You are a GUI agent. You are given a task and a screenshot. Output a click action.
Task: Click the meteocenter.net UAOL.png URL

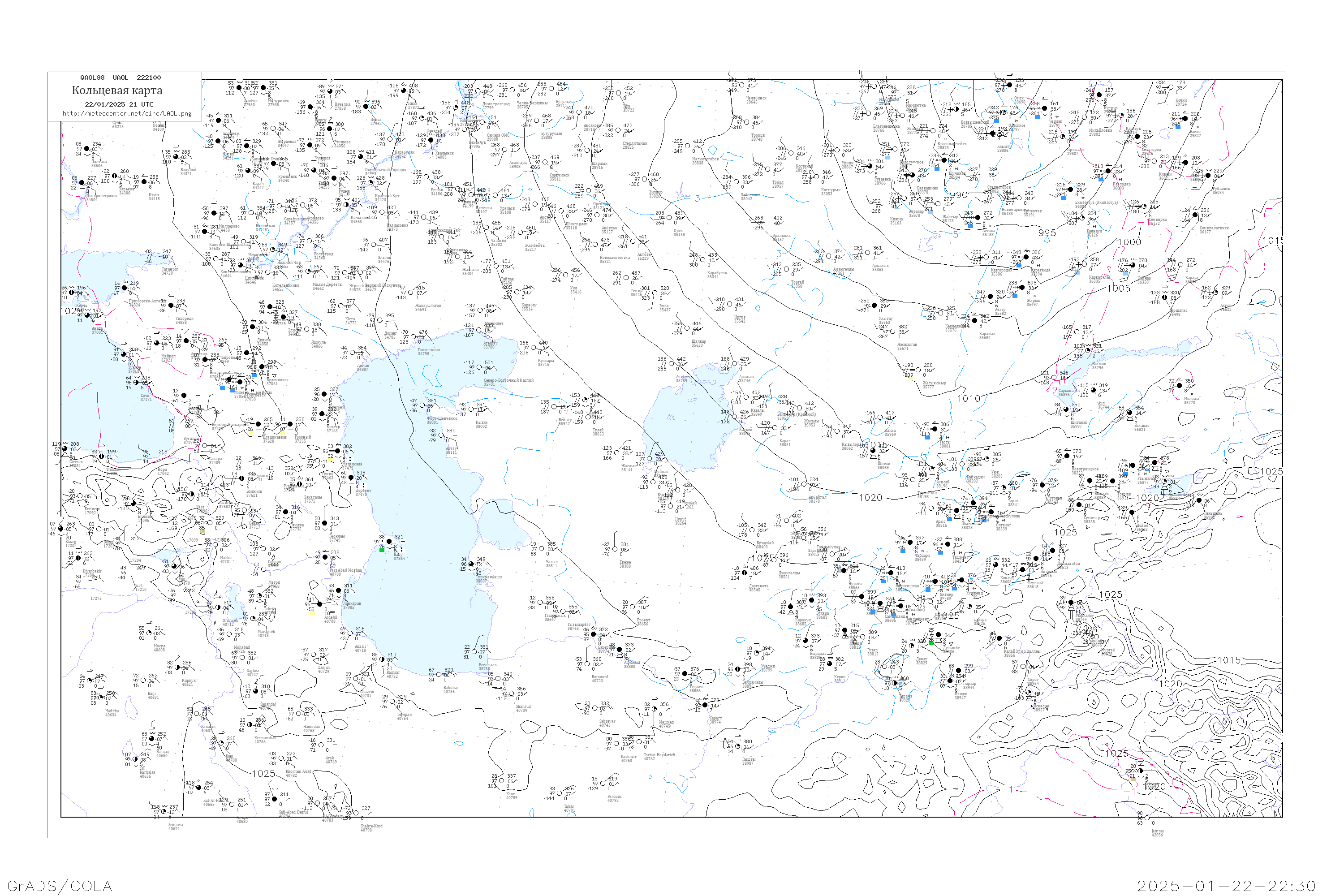127,114
